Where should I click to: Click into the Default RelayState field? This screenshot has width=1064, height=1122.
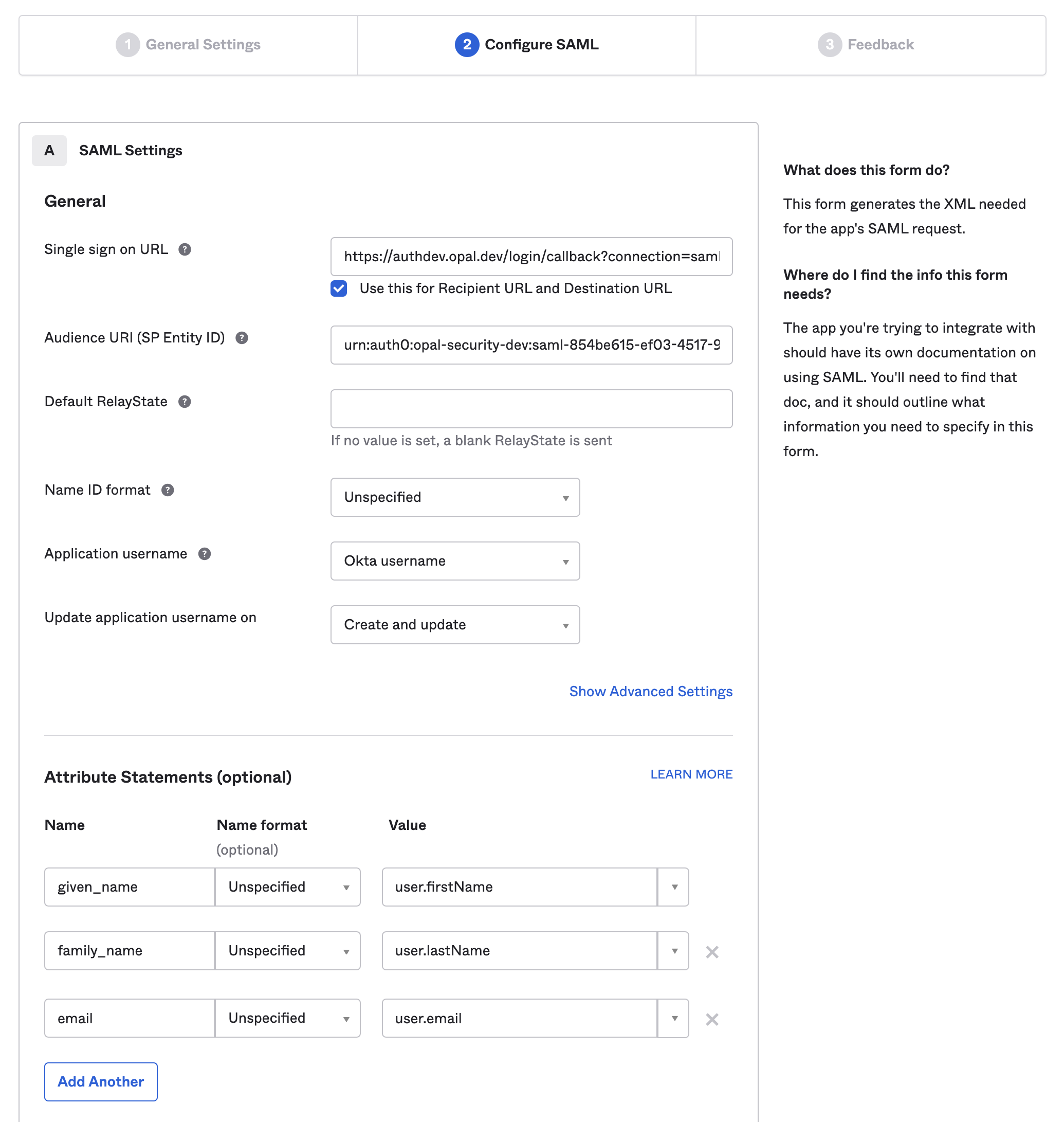(531, 409)
